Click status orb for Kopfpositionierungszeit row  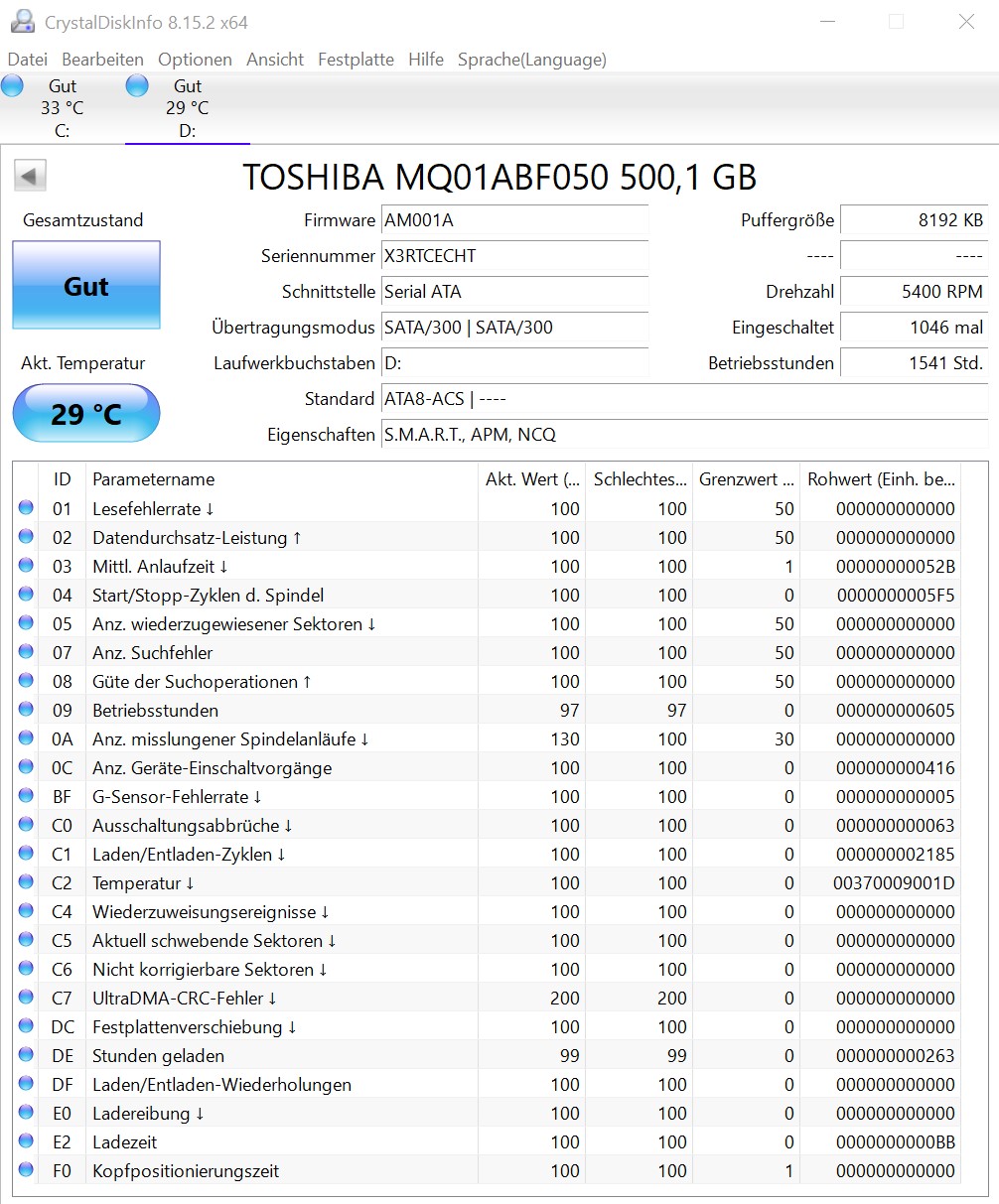[x=26, y=1171]
